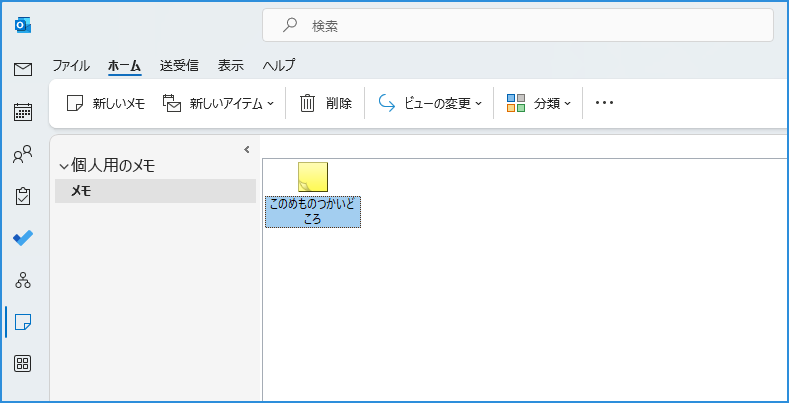Open the Mail view in sidebar

(x=23, y=69)
